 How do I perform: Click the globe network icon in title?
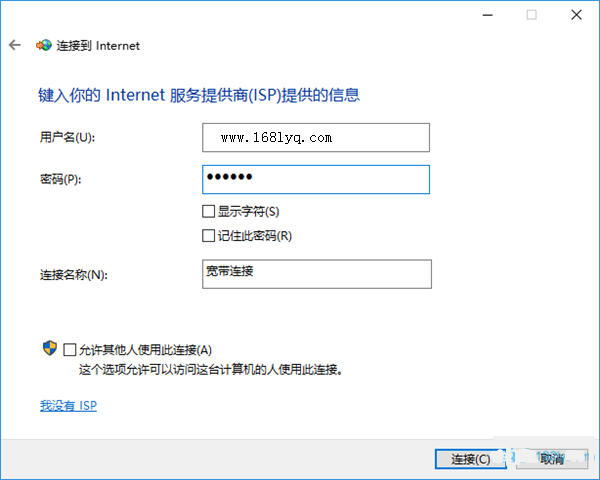pyautogui.click(x=44, y=46)
